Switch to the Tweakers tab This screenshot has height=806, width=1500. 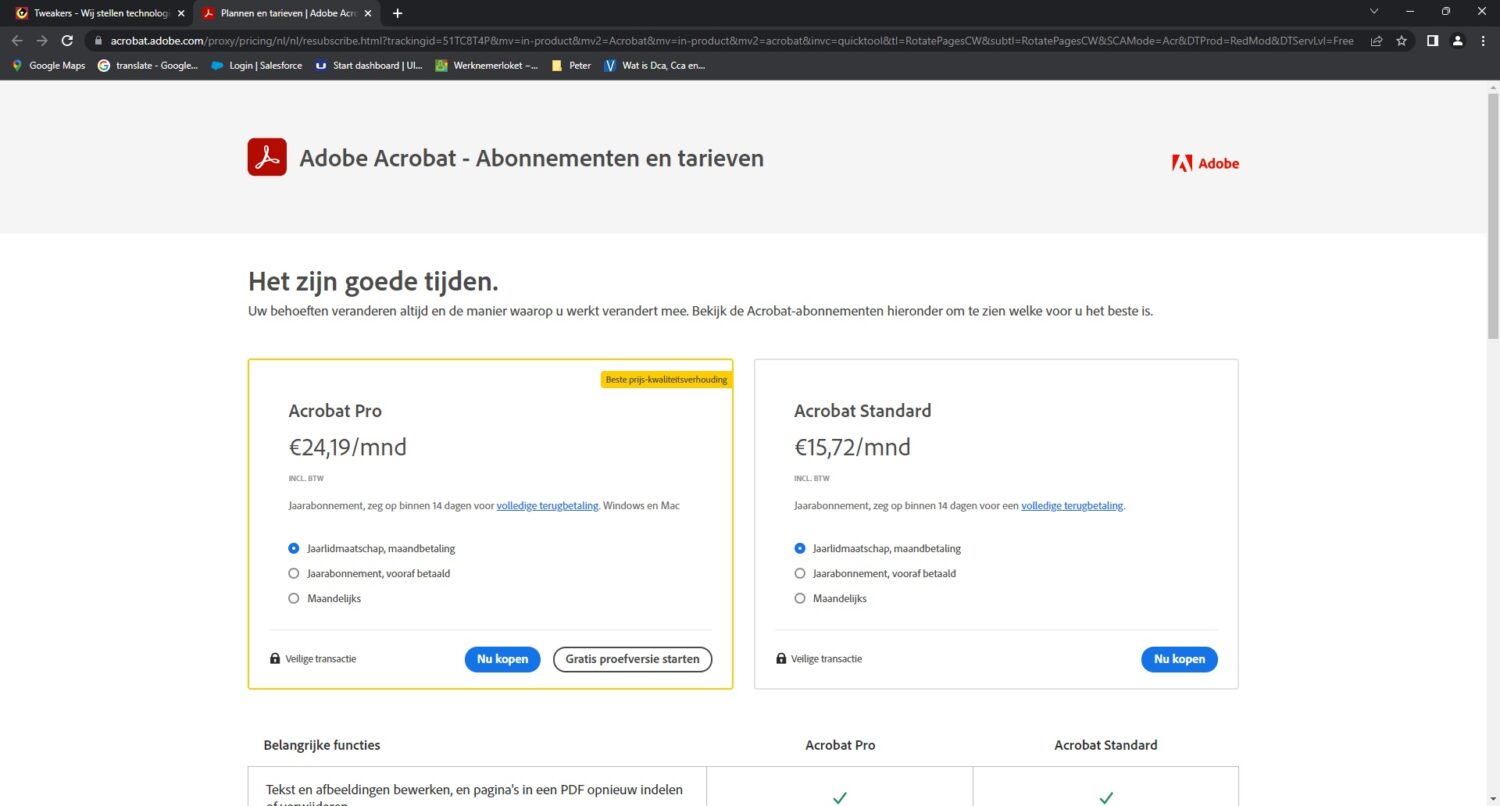point(95,13)
